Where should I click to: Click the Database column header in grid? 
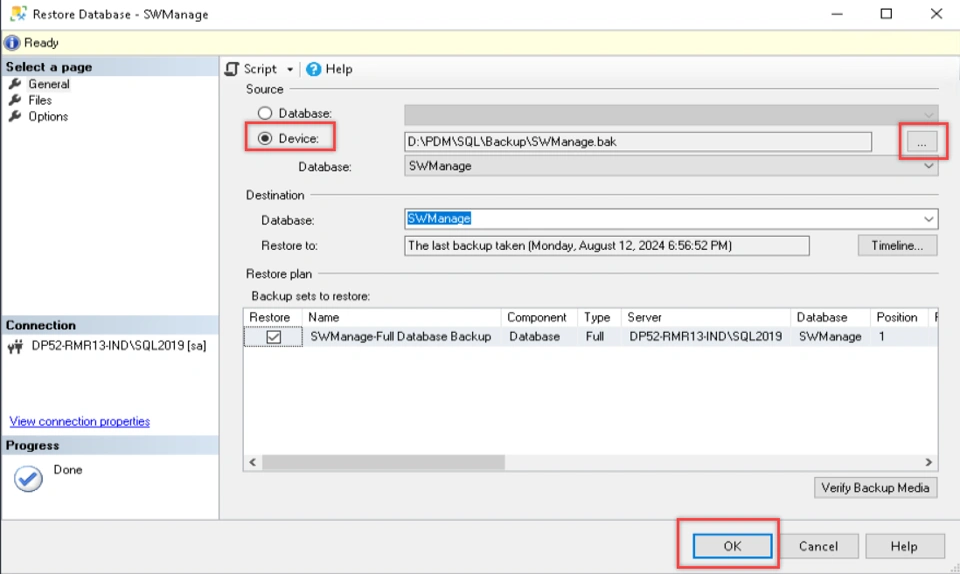(x=830, y=318)
